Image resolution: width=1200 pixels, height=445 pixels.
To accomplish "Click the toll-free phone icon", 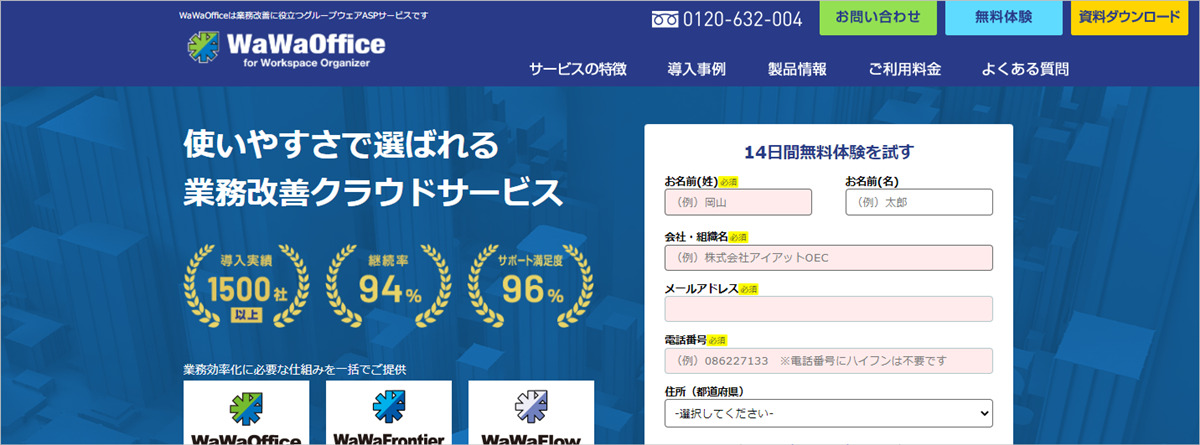I will [x=665, y=19].
